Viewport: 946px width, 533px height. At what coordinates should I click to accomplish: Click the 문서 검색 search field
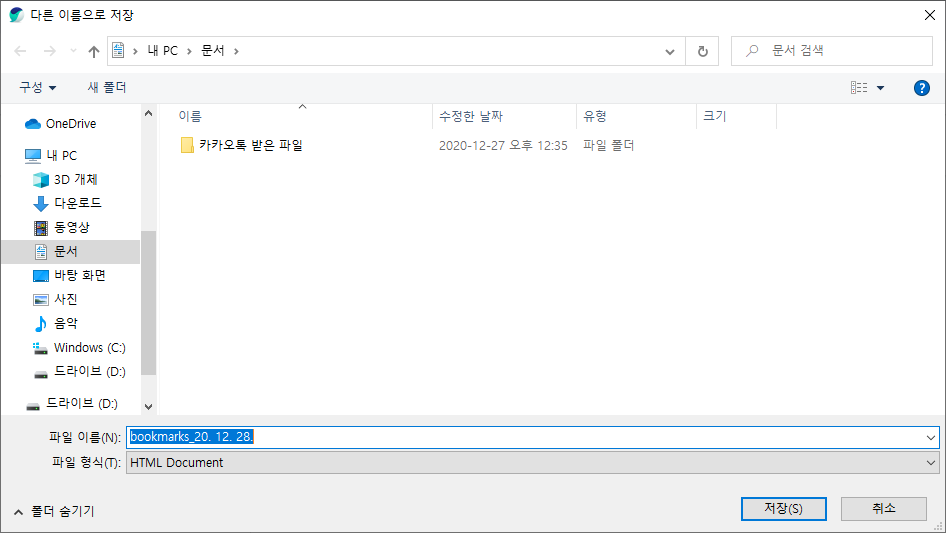click(x=832, y=51)
